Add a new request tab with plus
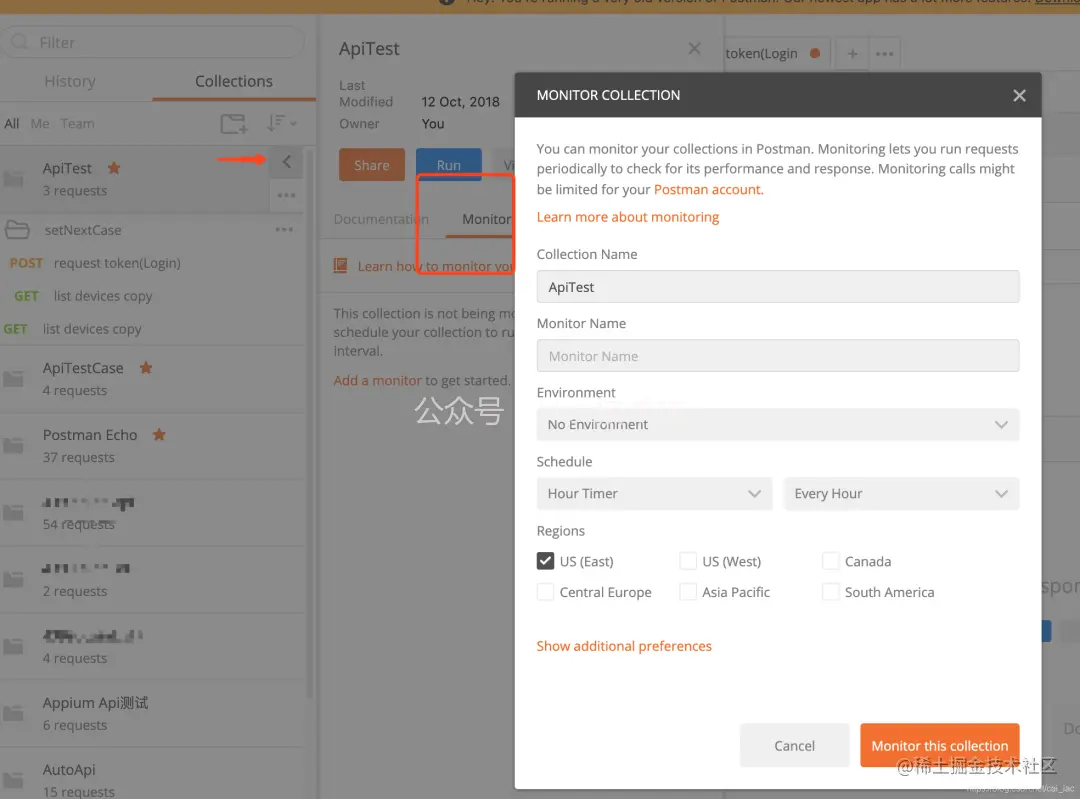The height and width of the screenshot is (799, 1080). pyautogui.click(x=852, y=54)
